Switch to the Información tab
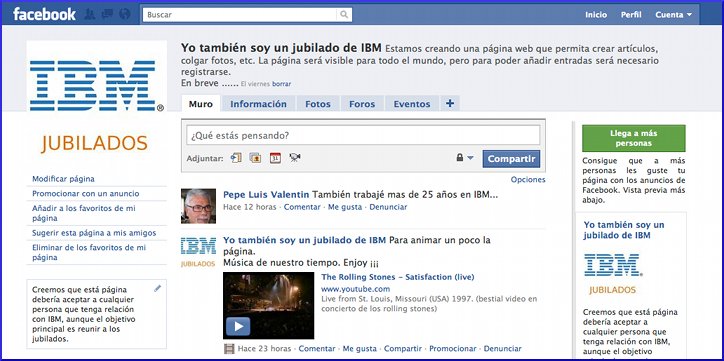The width and height of the screenshot is (724, 361). [259, 104]
